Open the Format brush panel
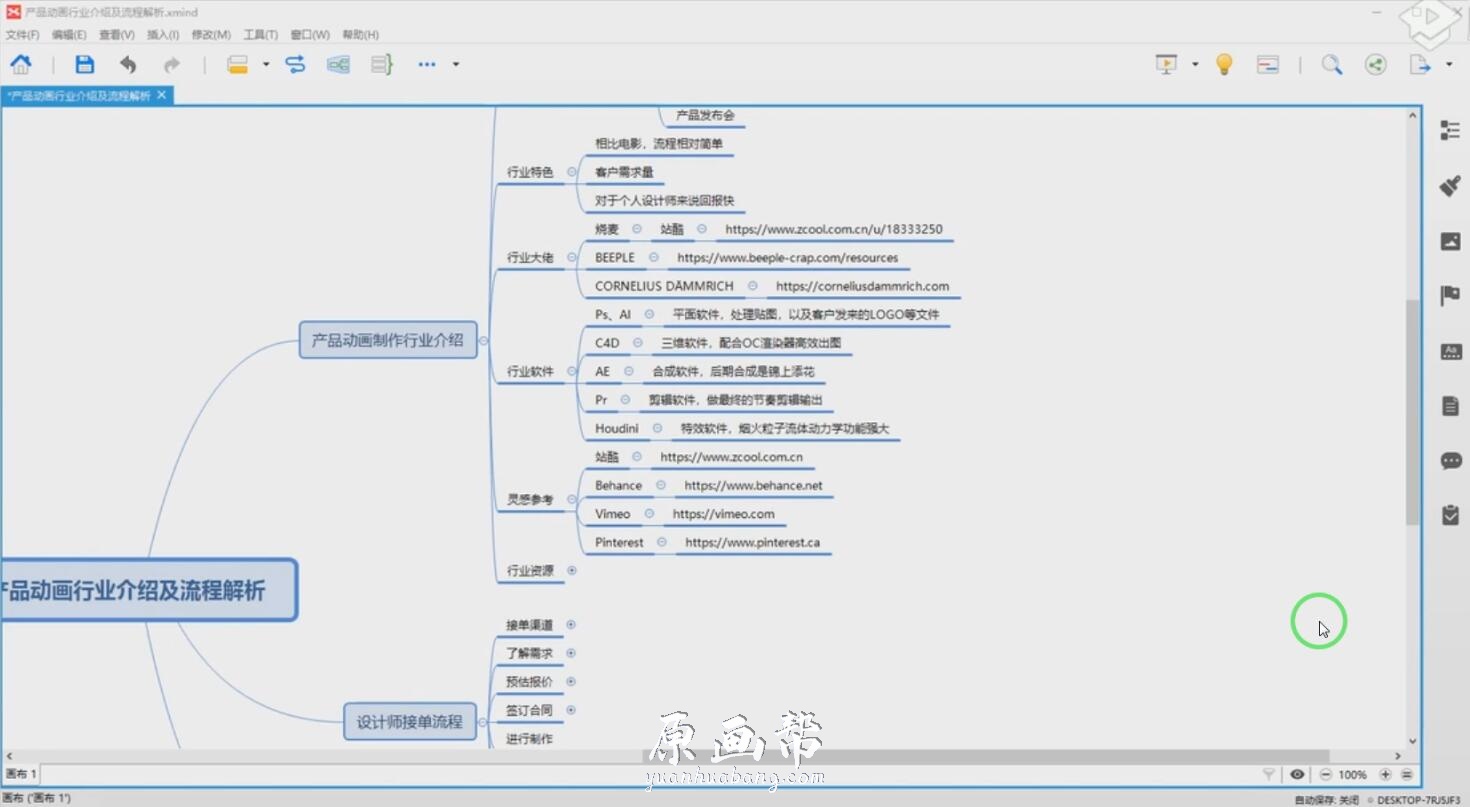The height and width of the screenshot is (807, 1470). click(x=1450, y=185)
